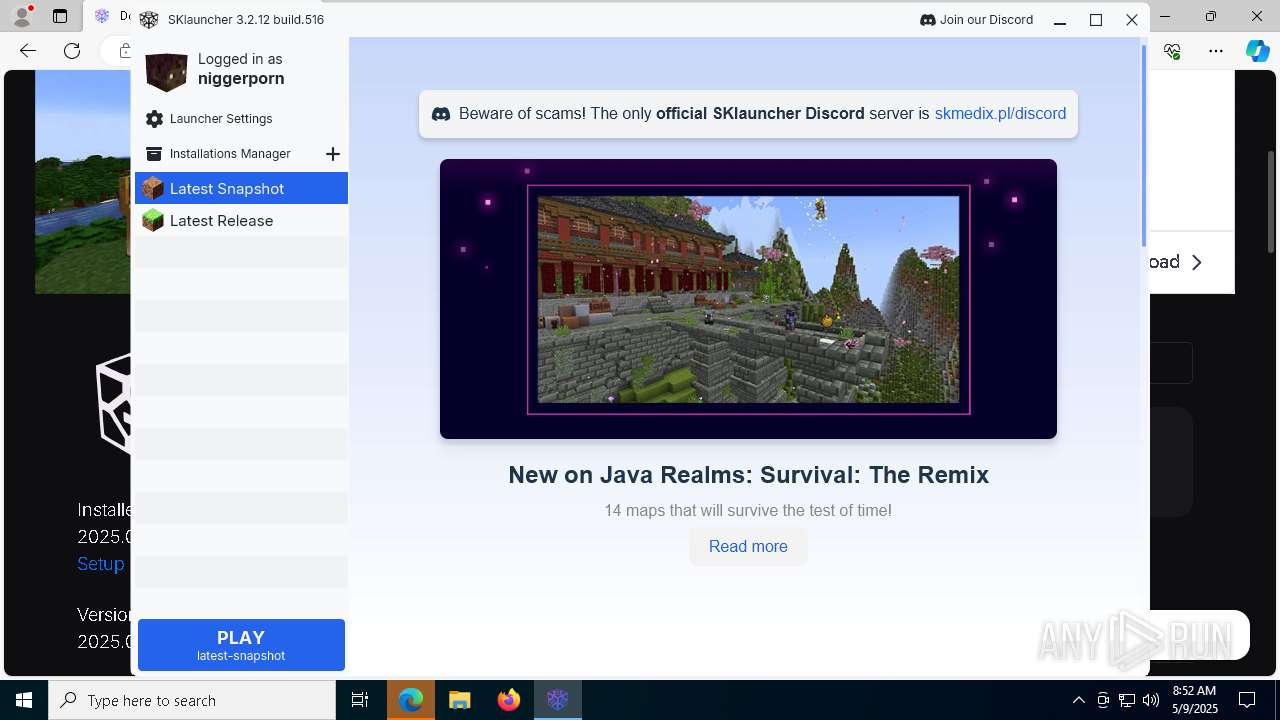Open Firefox from taskbar
Viewport: 1280px width, 720px height.
(x=508, y=701)
